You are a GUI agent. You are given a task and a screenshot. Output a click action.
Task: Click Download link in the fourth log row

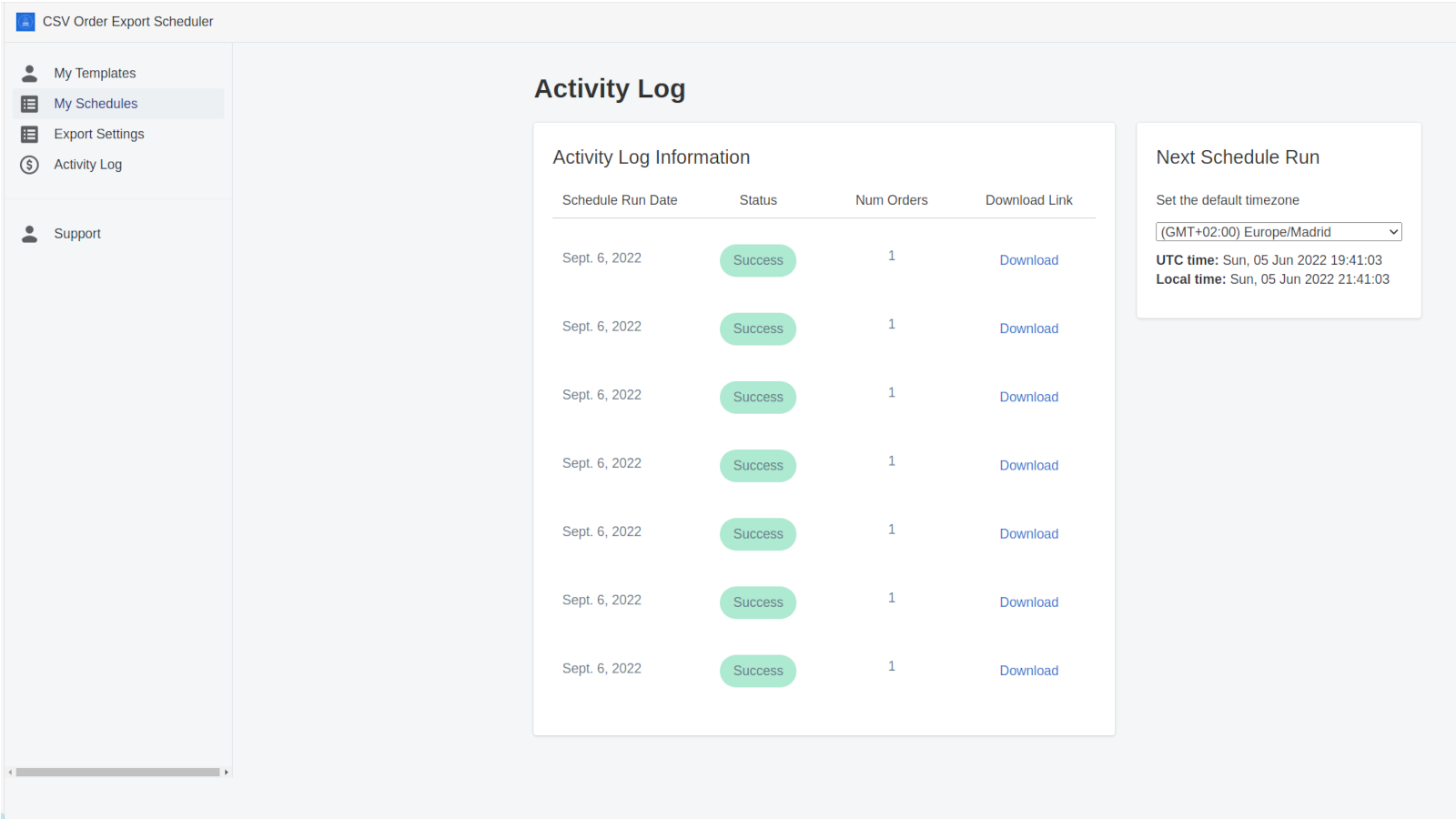click(1028, 465)
